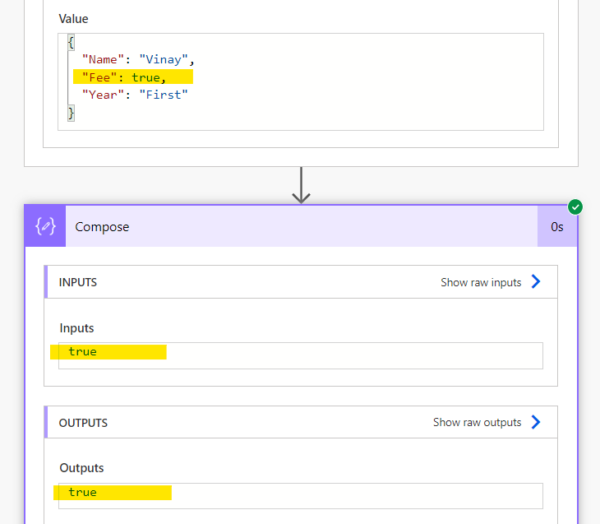Click the Show raw inputs chevron arrow
The width and height of the screenshot is (600, 524).
pyautogui.click(x=536, y=282)
